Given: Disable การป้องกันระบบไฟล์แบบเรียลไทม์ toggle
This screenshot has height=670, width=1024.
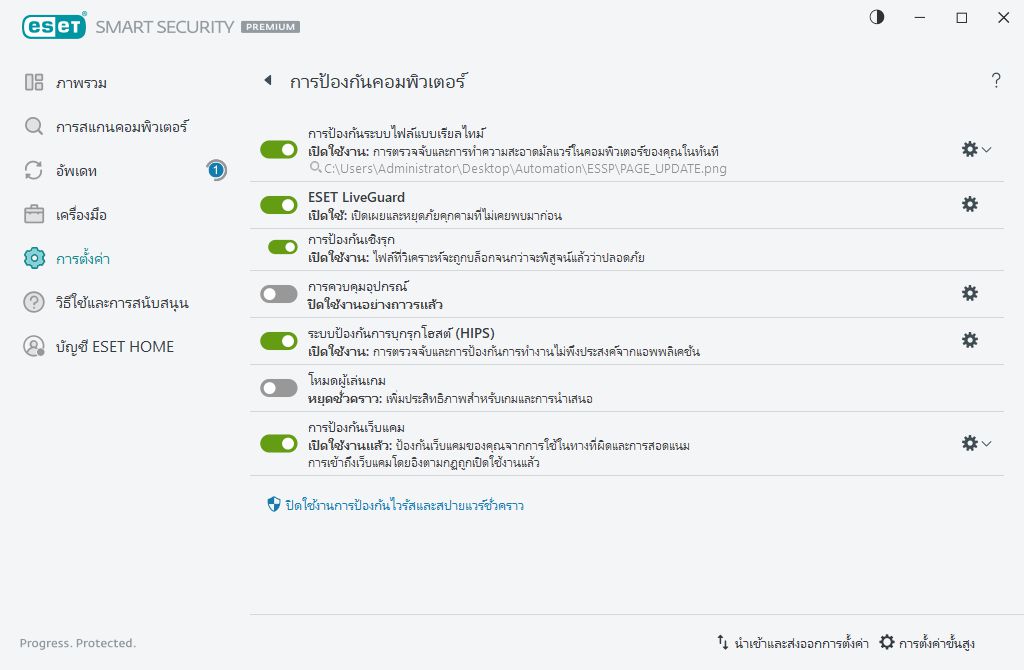Looking at the screenshot, I should pyautogui.click(x=279, y=147).
